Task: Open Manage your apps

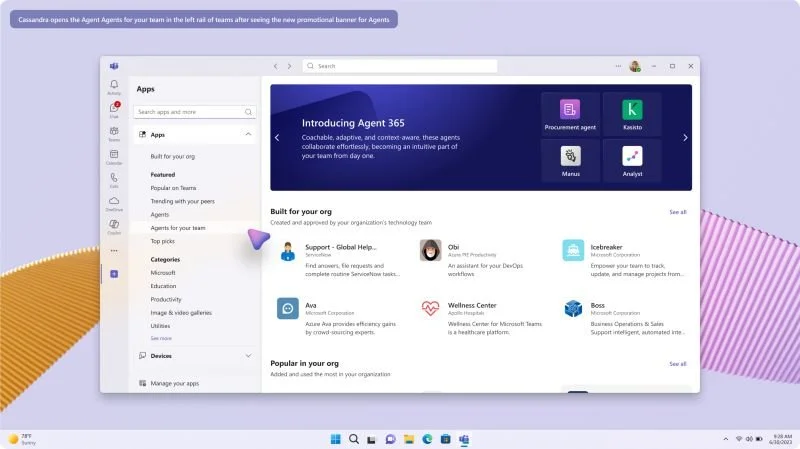Action: coord(174,383)
